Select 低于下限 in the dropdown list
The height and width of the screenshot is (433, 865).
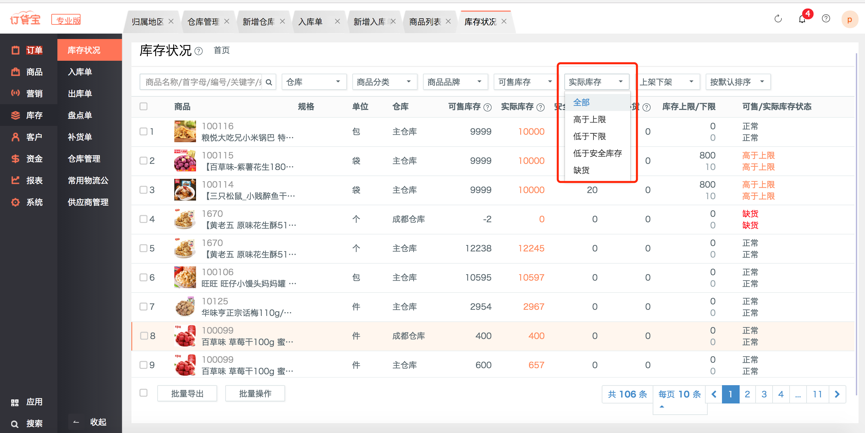(597, 137)
